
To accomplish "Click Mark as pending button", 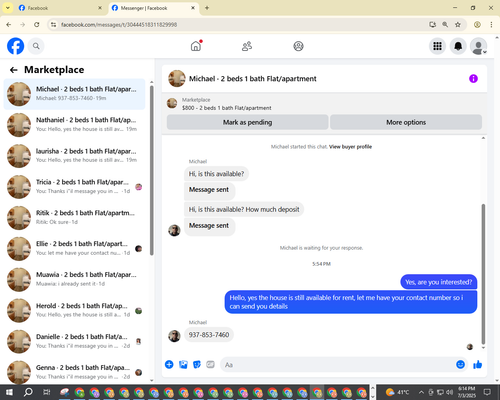I will tap(247, 122).
